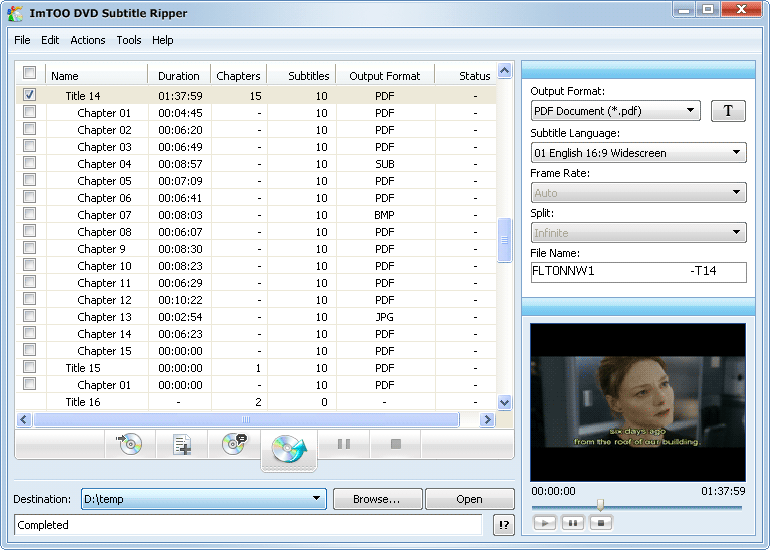This screenshot has width=770, height=550.
Task: Sort list by the Name column header
Action: point(97,76)
